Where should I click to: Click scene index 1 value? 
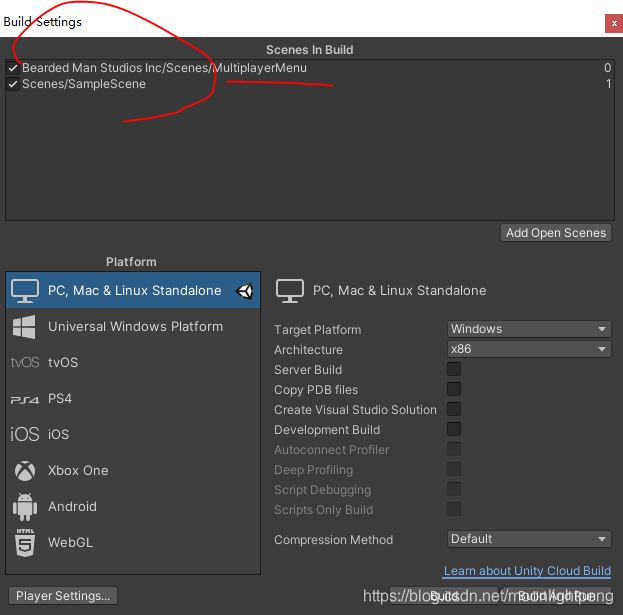click(x=608, y=84)
